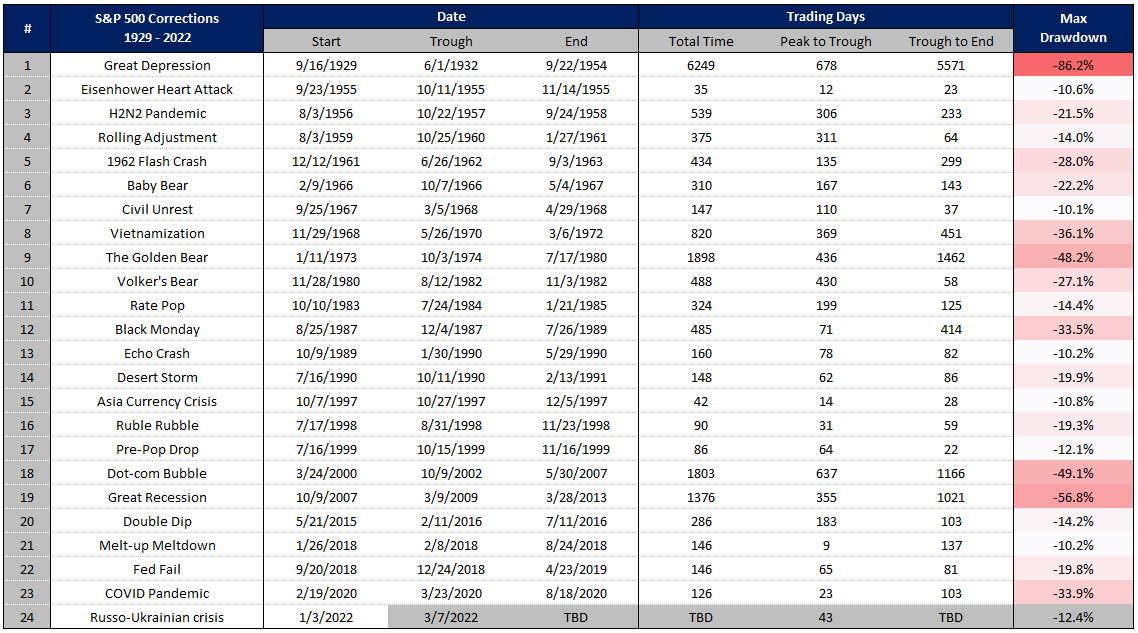Select 'Asia Currency Crisis' cell
The image size is (1138, 633).
coord(157,401)
